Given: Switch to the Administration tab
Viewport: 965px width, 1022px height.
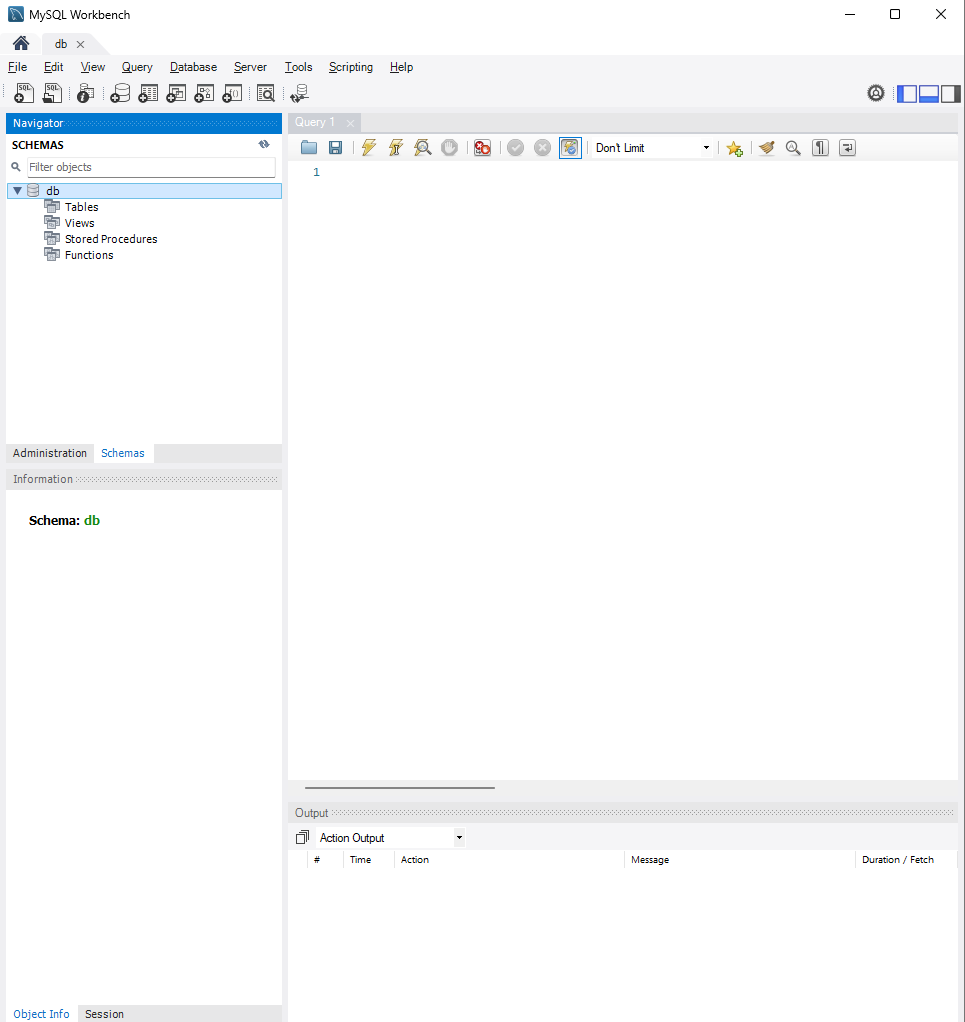Looking at the screenshot, I should coord(50,453).
